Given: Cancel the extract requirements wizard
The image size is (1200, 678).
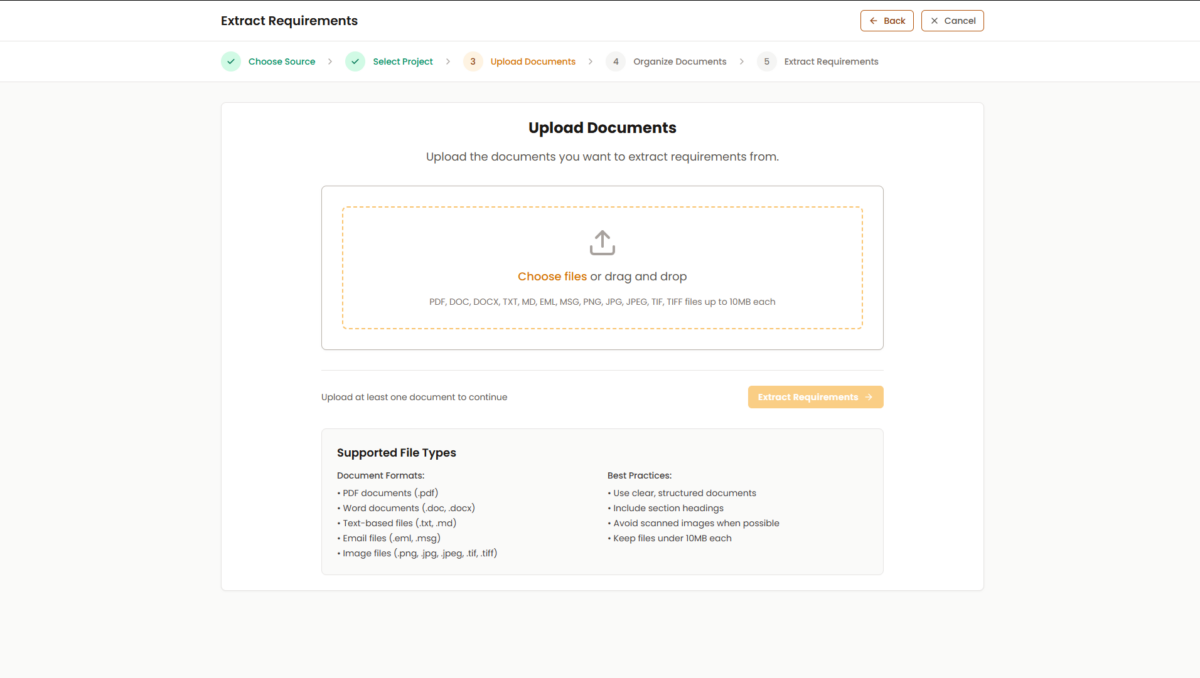Looking at the screenshot, I should pyautogui.click(x=952, y=21).
